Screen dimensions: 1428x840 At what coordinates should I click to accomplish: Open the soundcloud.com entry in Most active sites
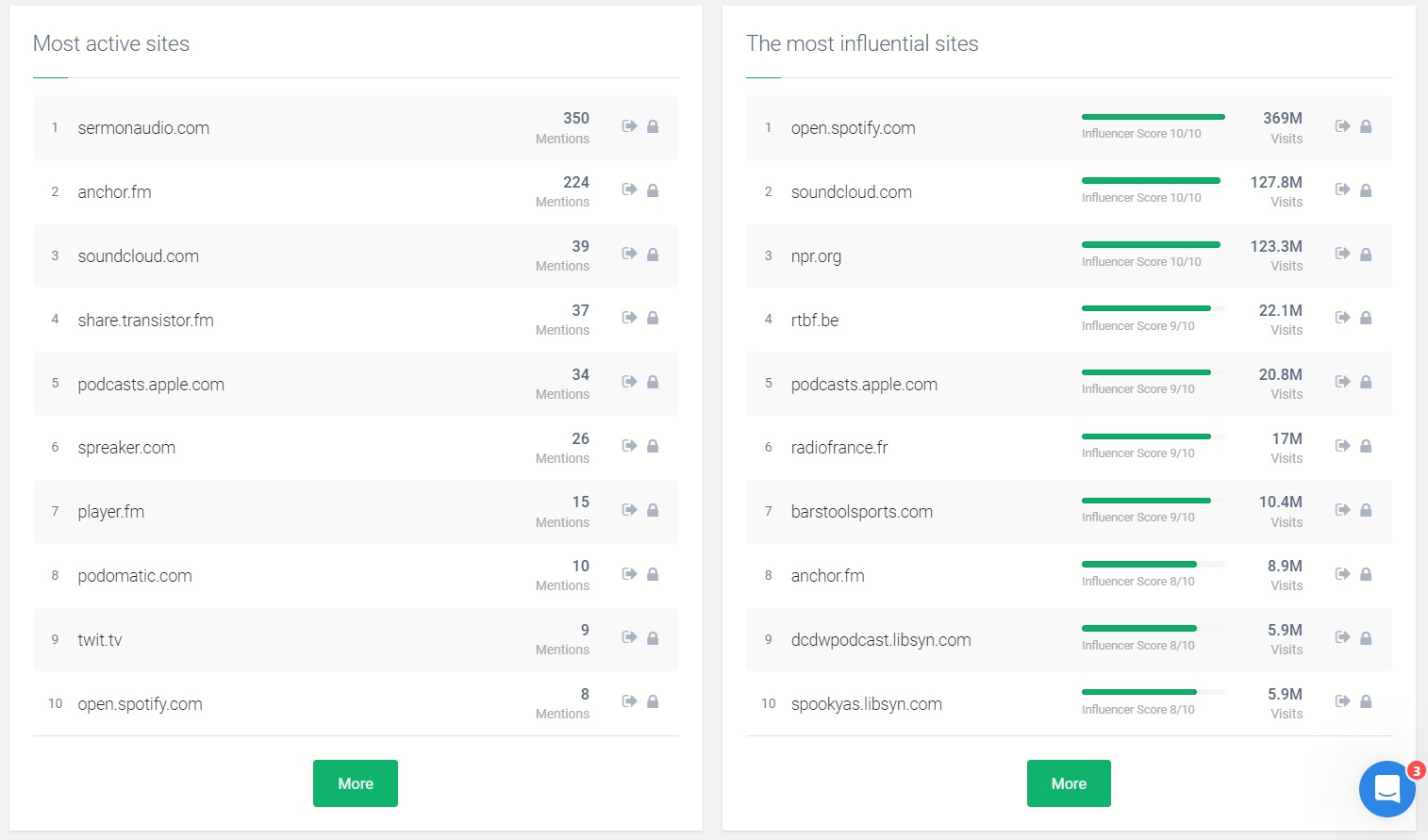[139, 256]
